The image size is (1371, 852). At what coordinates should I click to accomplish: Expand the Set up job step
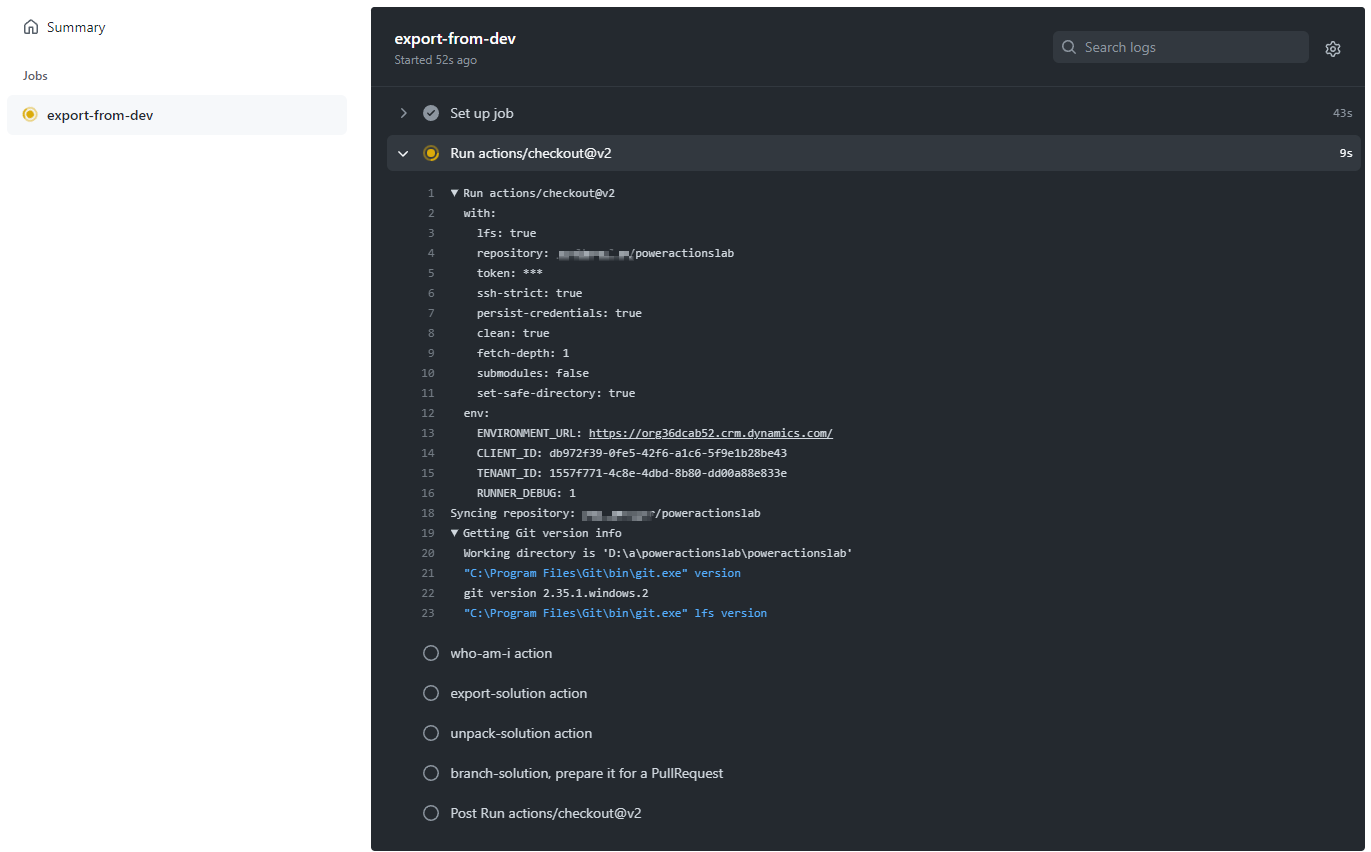point(403,113)
